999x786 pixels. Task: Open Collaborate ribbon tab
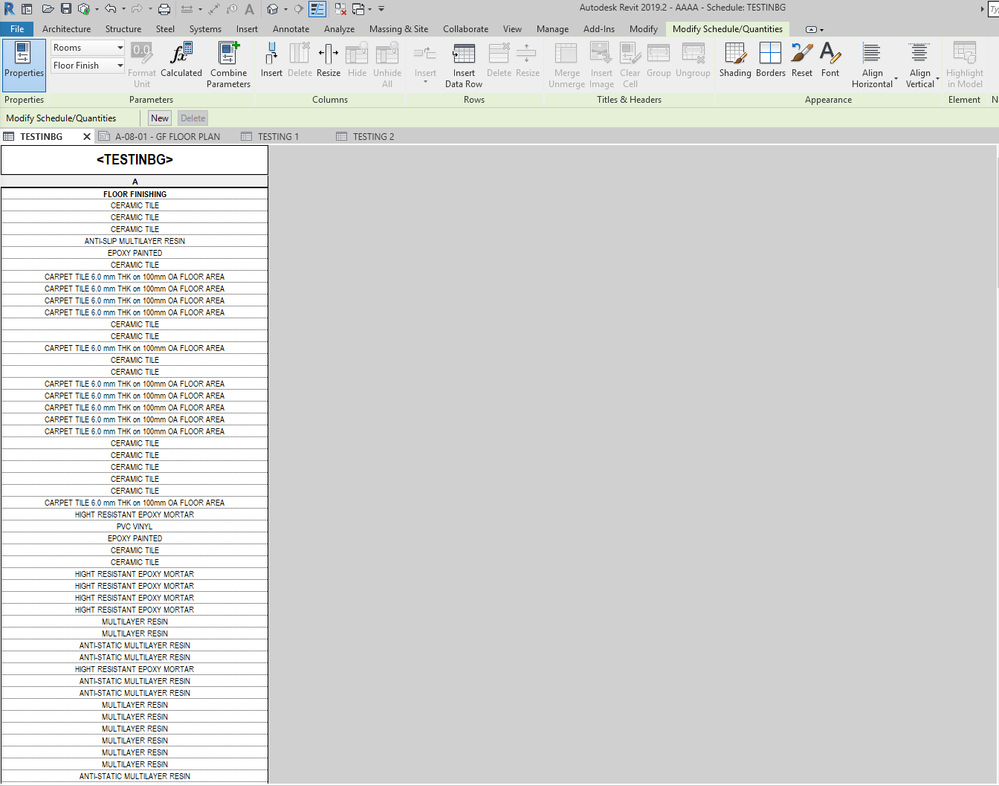click(466, 29)
